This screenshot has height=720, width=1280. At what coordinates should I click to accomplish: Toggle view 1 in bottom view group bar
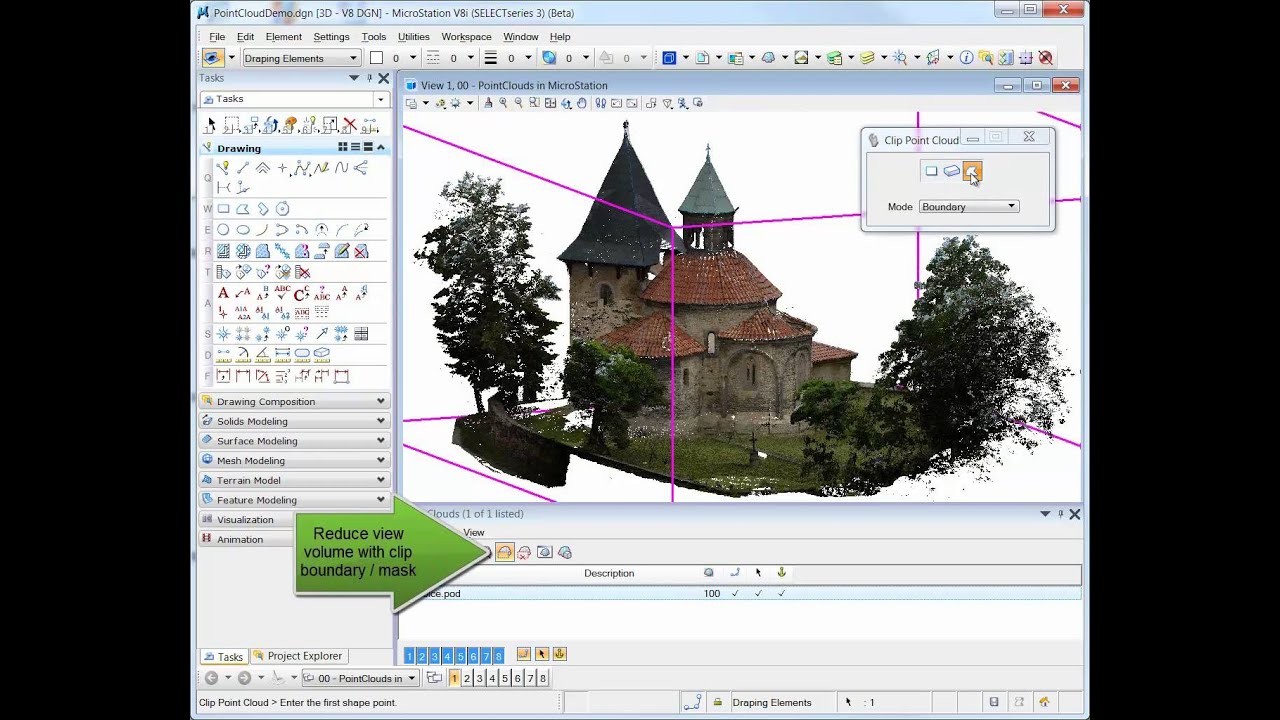454,678
